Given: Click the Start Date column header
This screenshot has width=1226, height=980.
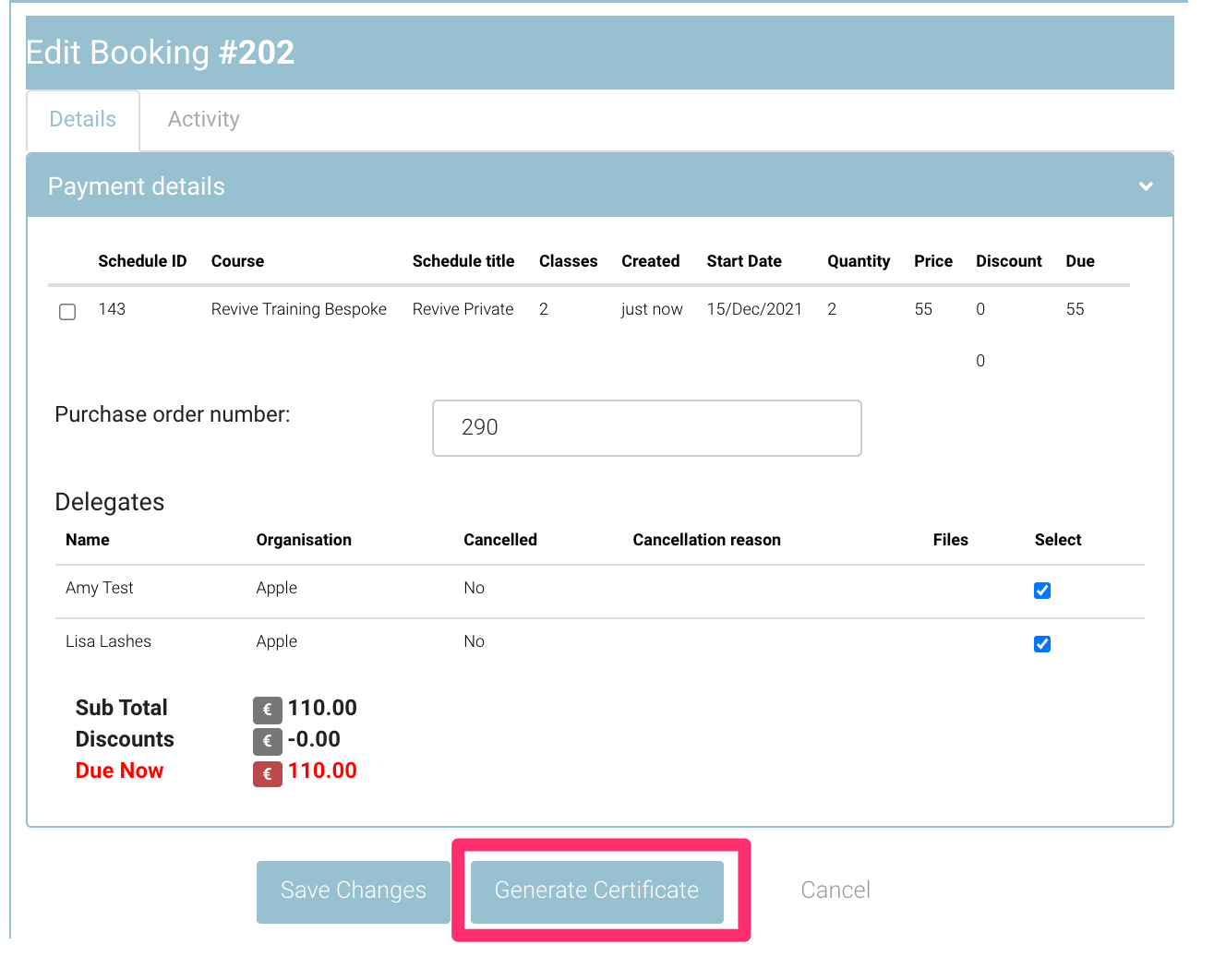Looking at the screenshot, I should click(744, 261).
